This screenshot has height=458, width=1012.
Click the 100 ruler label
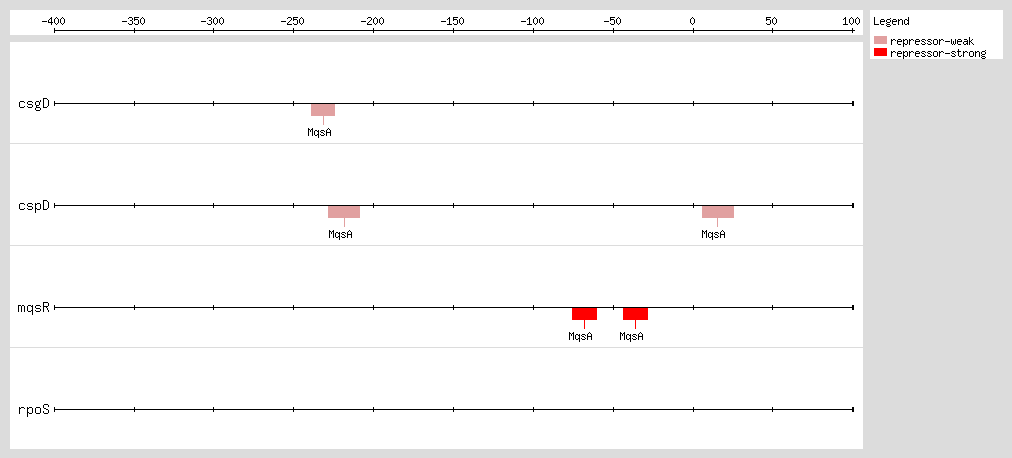tap(852, 21)
